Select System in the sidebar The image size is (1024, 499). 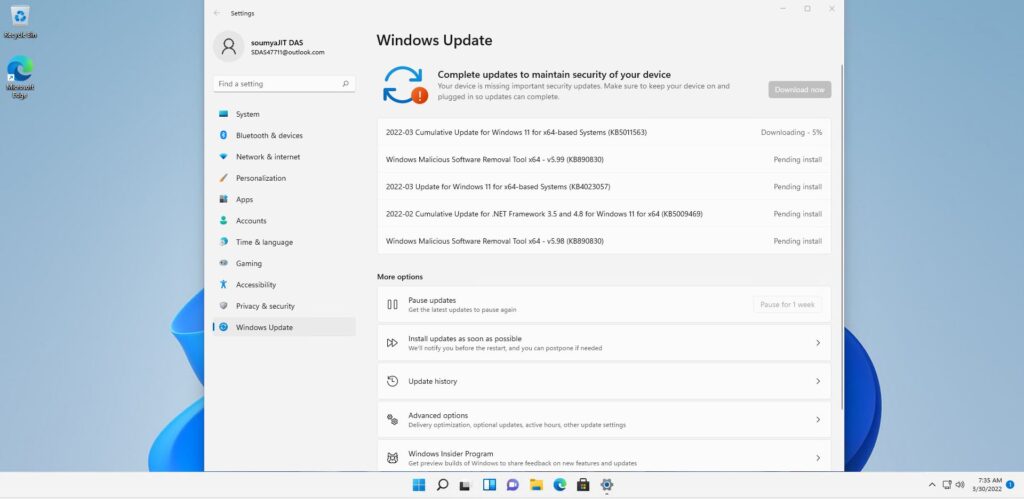coord(284,114)
